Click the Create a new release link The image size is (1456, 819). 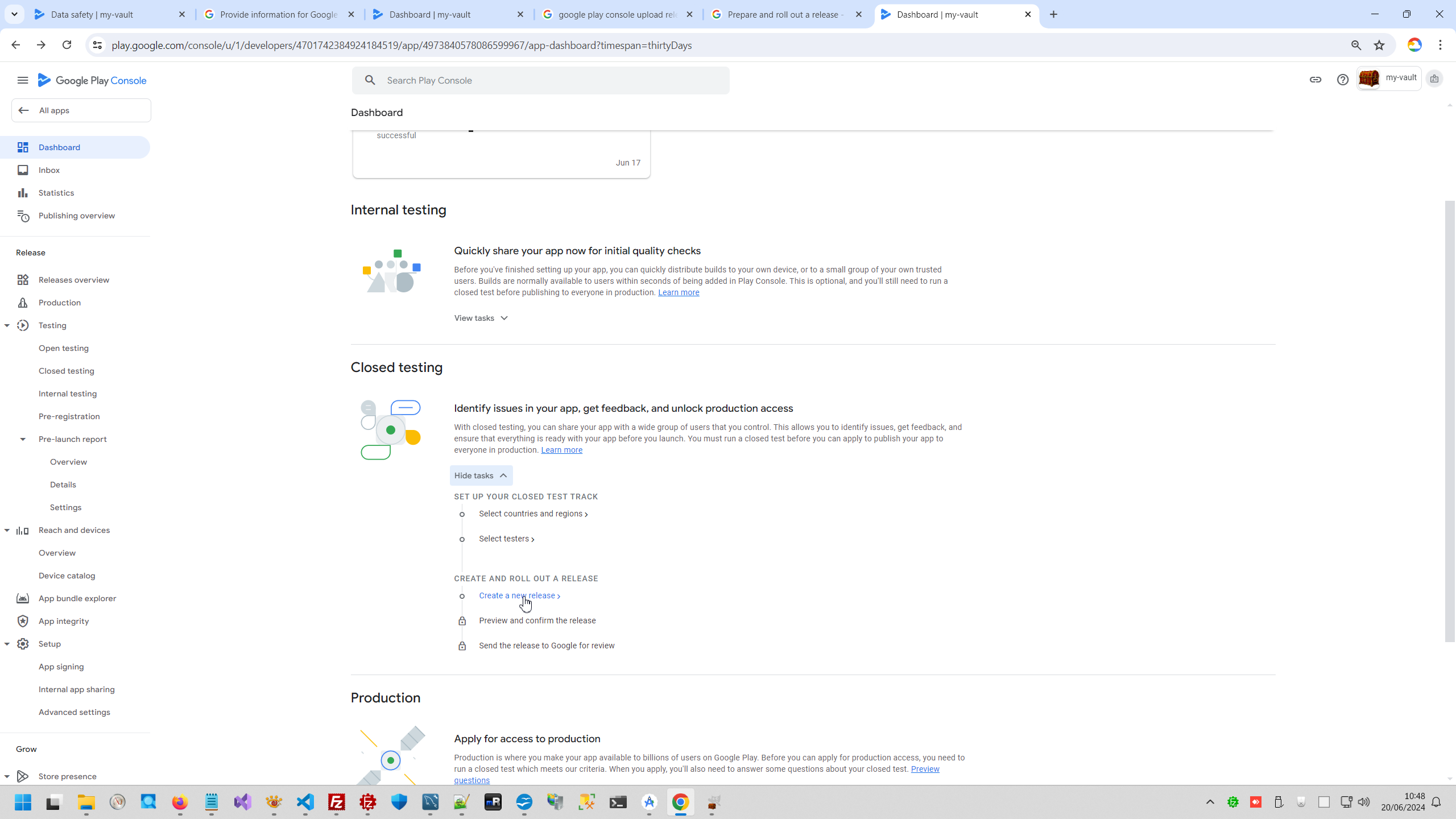pyautogui.click(x=518, y=595)
